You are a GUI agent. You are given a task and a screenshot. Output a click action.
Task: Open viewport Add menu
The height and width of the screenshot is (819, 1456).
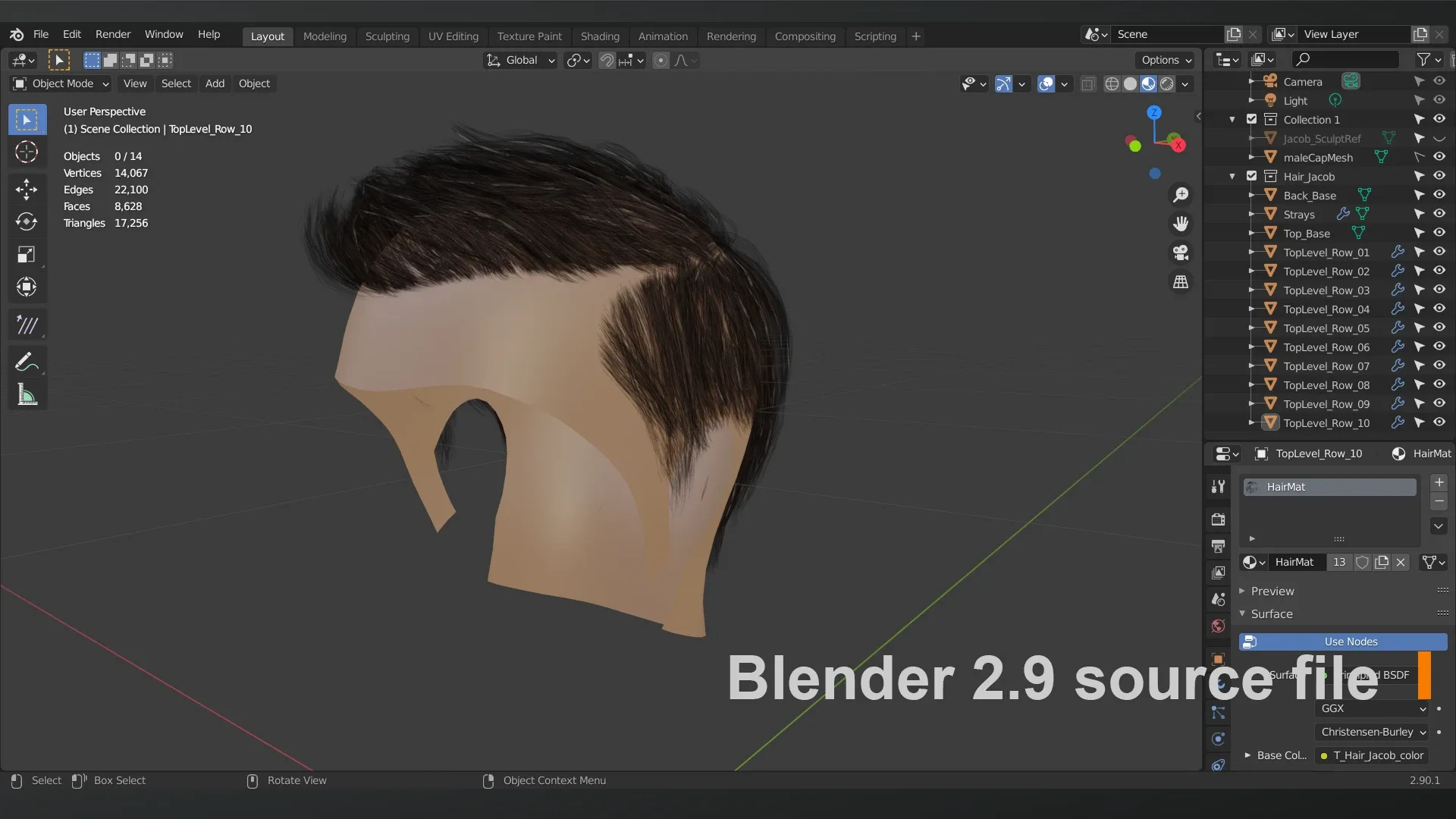(x=215, y=83)
